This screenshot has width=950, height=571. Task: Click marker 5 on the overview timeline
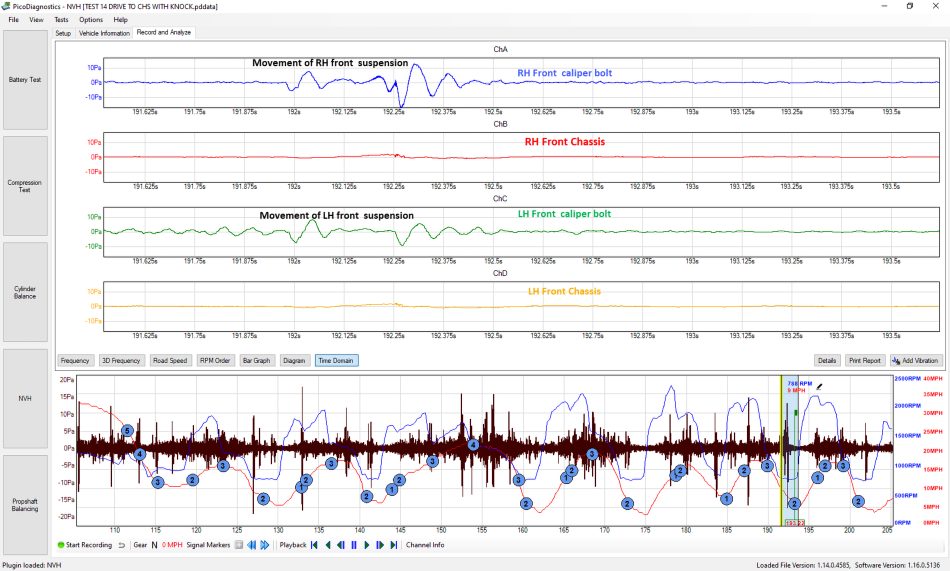pyautogui.click(x=127, y=430)
